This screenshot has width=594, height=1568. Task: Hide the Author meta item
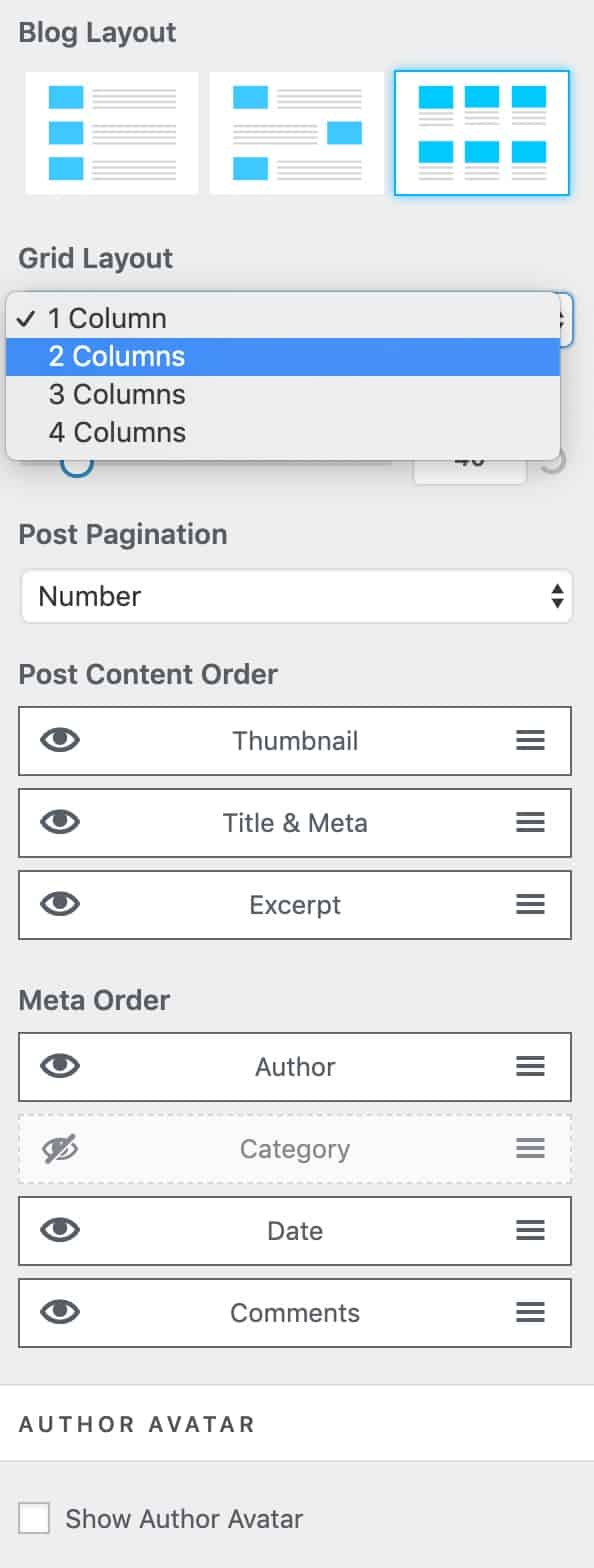tap(59, 1066)
